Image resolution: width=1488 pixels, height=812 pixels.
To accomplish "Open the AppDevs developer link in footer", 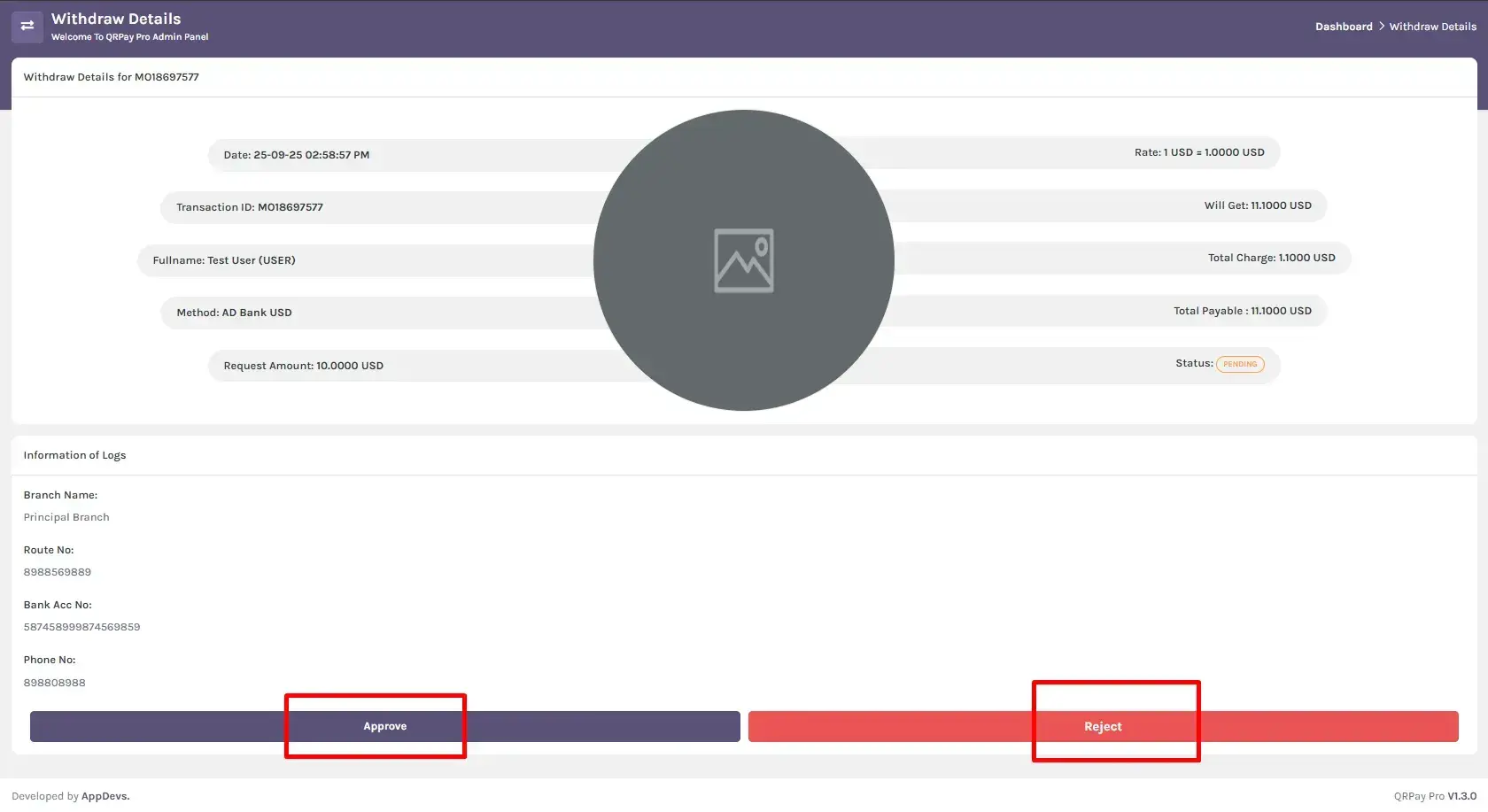I will (x=105, y=796).
